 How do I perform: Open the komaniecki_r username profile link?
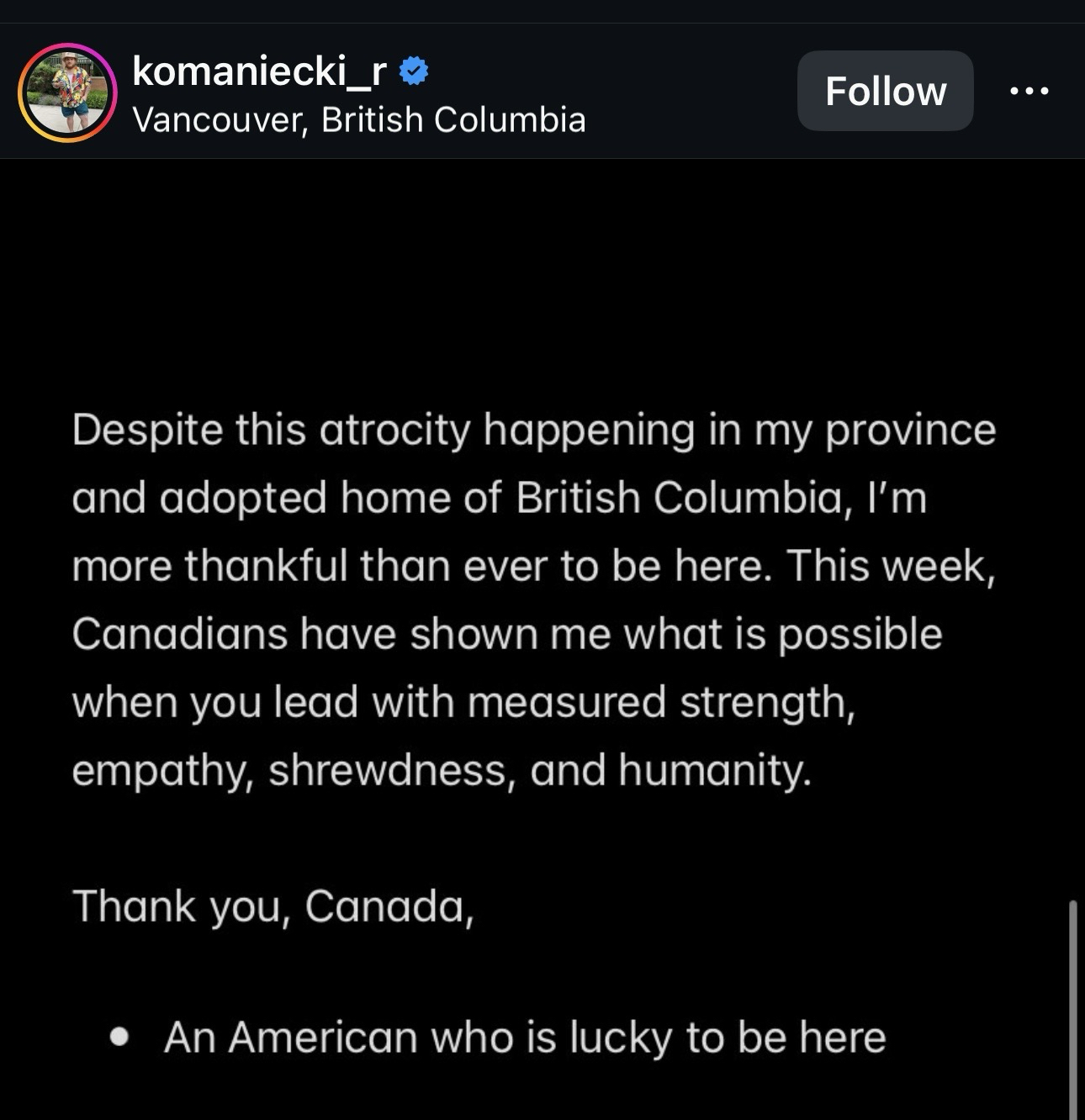click(x=259, y=71)
